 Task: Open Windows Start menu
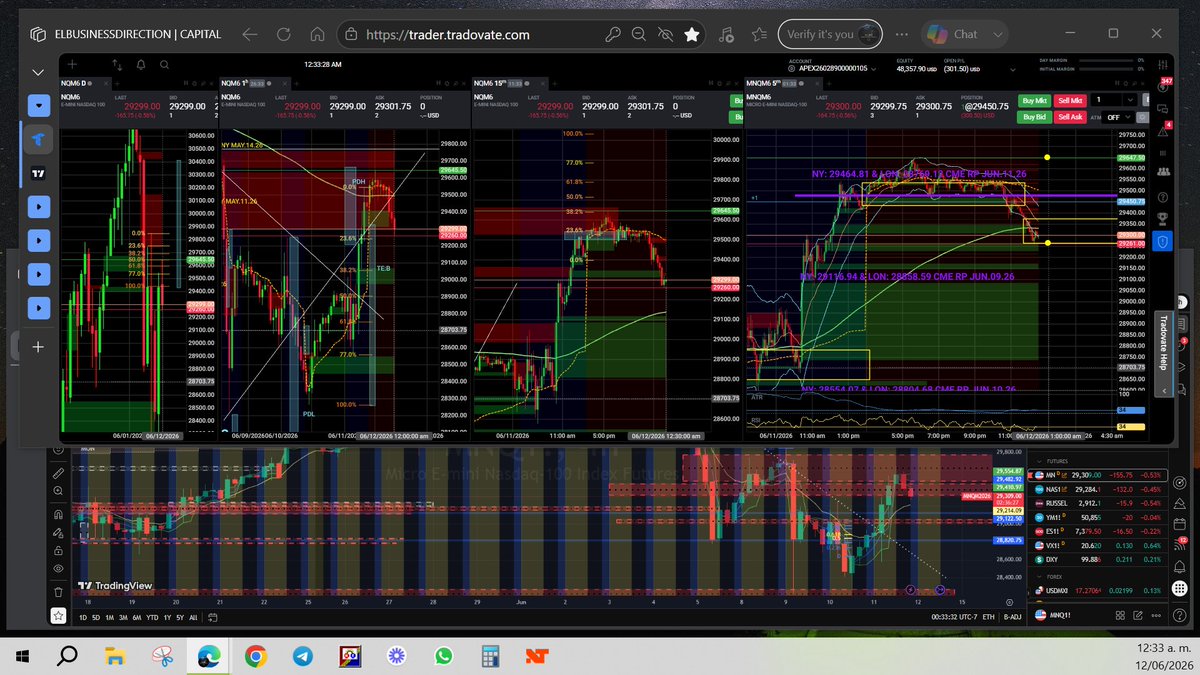tap(22, 656)
